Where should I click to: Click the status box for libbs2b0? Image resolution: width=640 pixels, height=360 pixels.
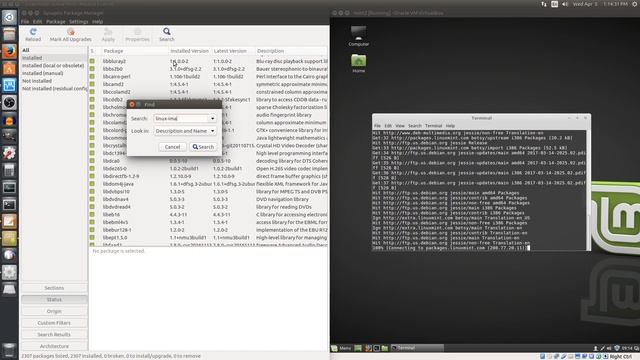[x=92, y=69]
